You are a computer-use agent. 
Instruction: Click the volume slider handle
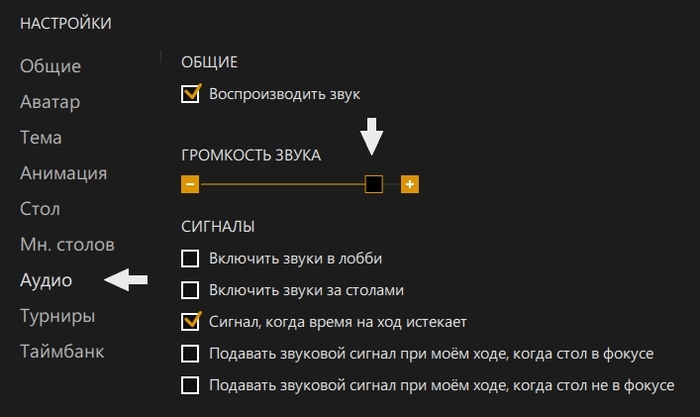point(373,184)
